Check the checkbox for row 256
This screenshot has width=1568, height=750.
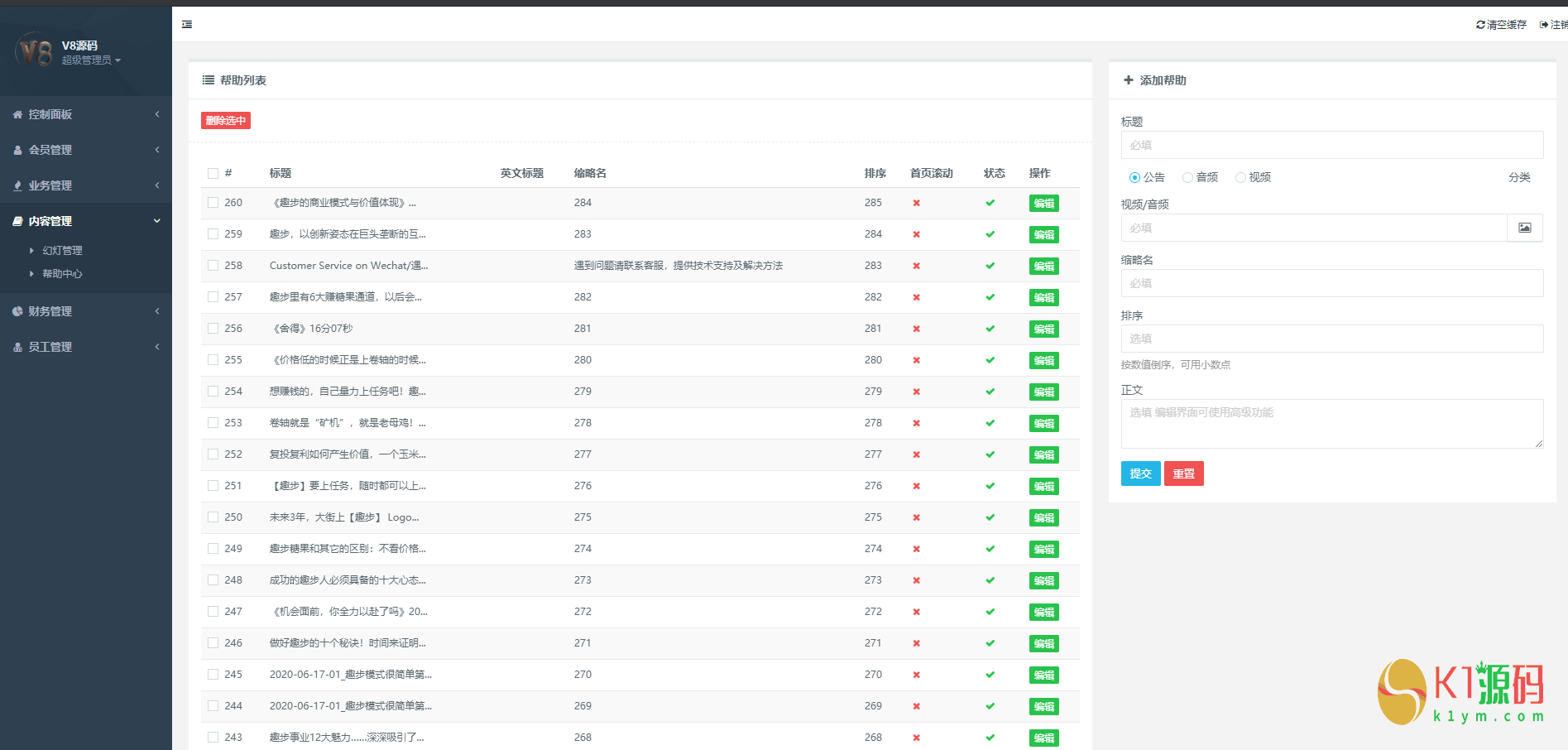(213, 329)
